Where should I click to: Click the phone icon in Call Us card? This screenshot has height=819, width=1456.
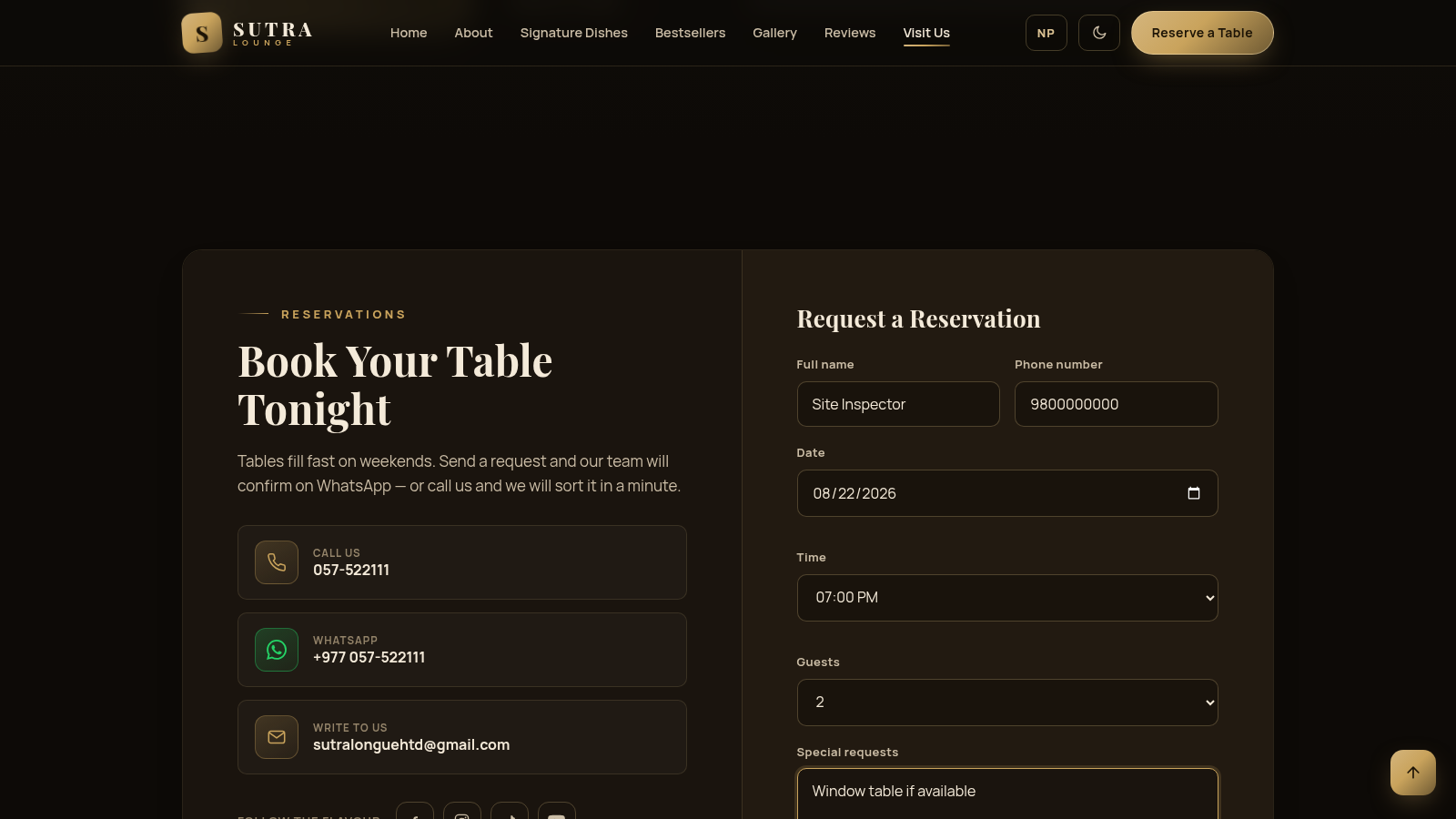tap(277, 562)
